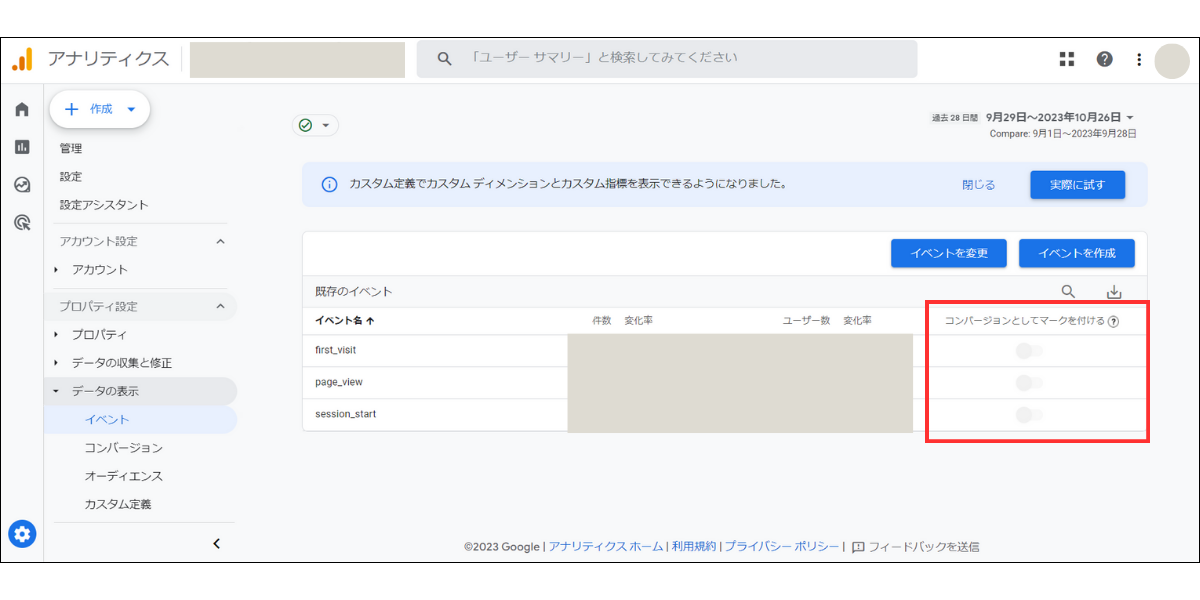Toggle conversion switch for session_start
Image resolution: width=1200 pixels, height=600 pixels.
(1029, 415)
